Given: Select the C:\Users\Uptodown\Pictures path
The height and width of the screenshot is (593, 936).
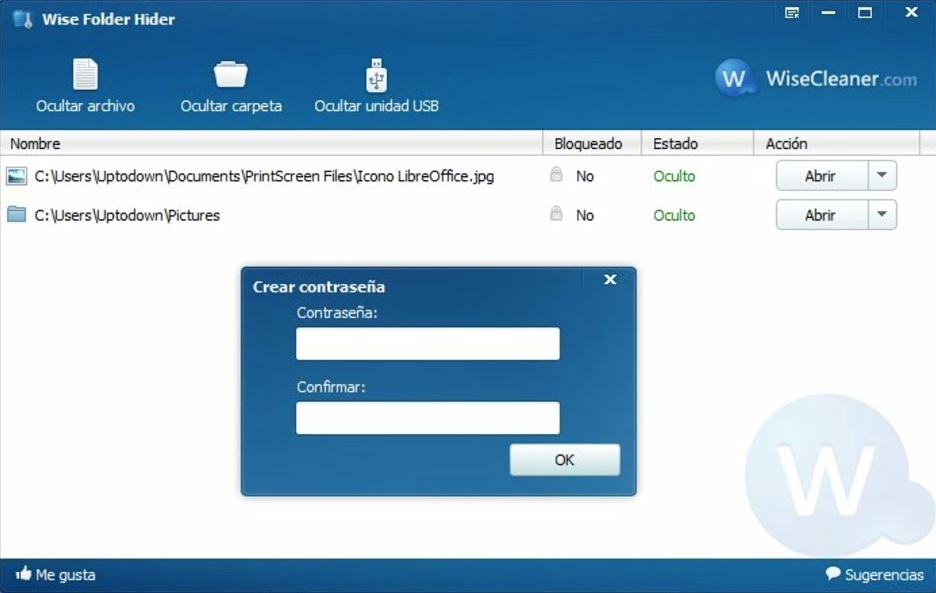Looking at the screenshot, I should pyautogui.click(x=127, y=215).
